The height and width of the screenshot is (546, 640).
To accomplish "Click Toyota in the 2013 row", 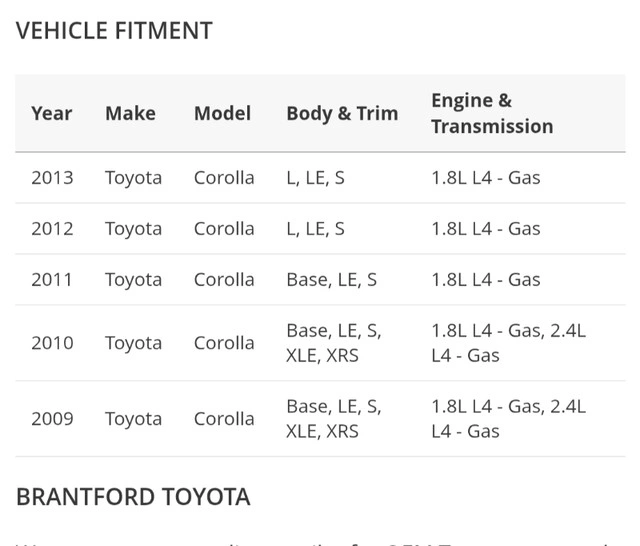I will click(x=133, y=178).
